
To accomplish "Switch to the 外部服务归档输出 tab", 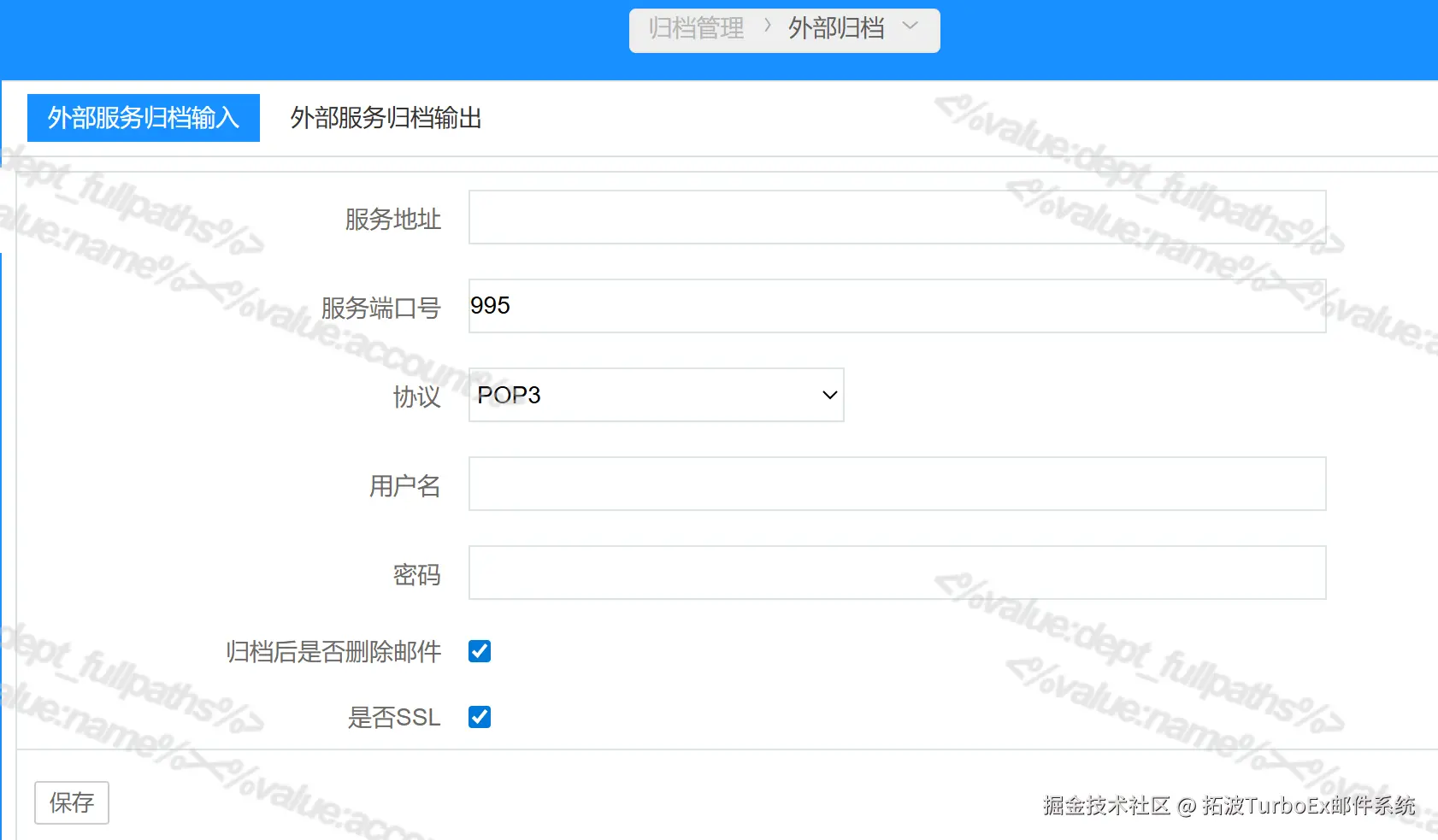I will 386,119.
